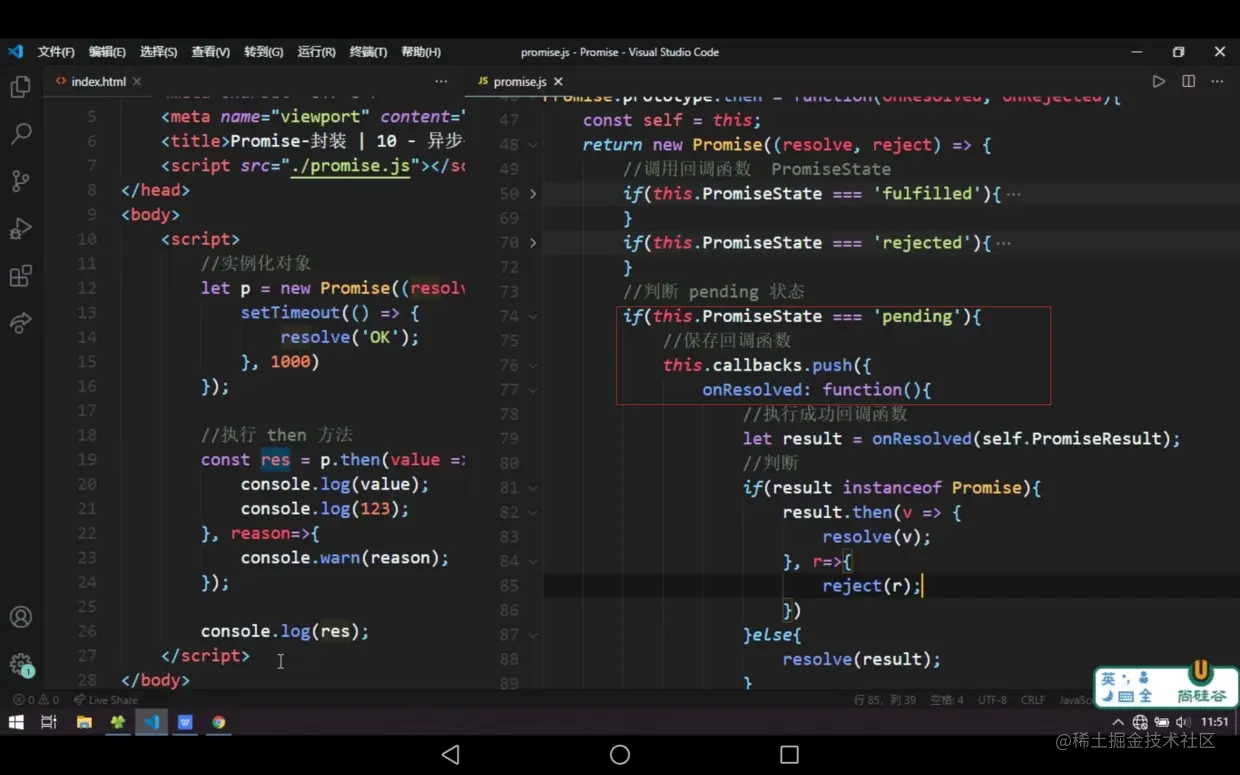
Task: Click the reject(r); statement on line 85
Action: 871,586
